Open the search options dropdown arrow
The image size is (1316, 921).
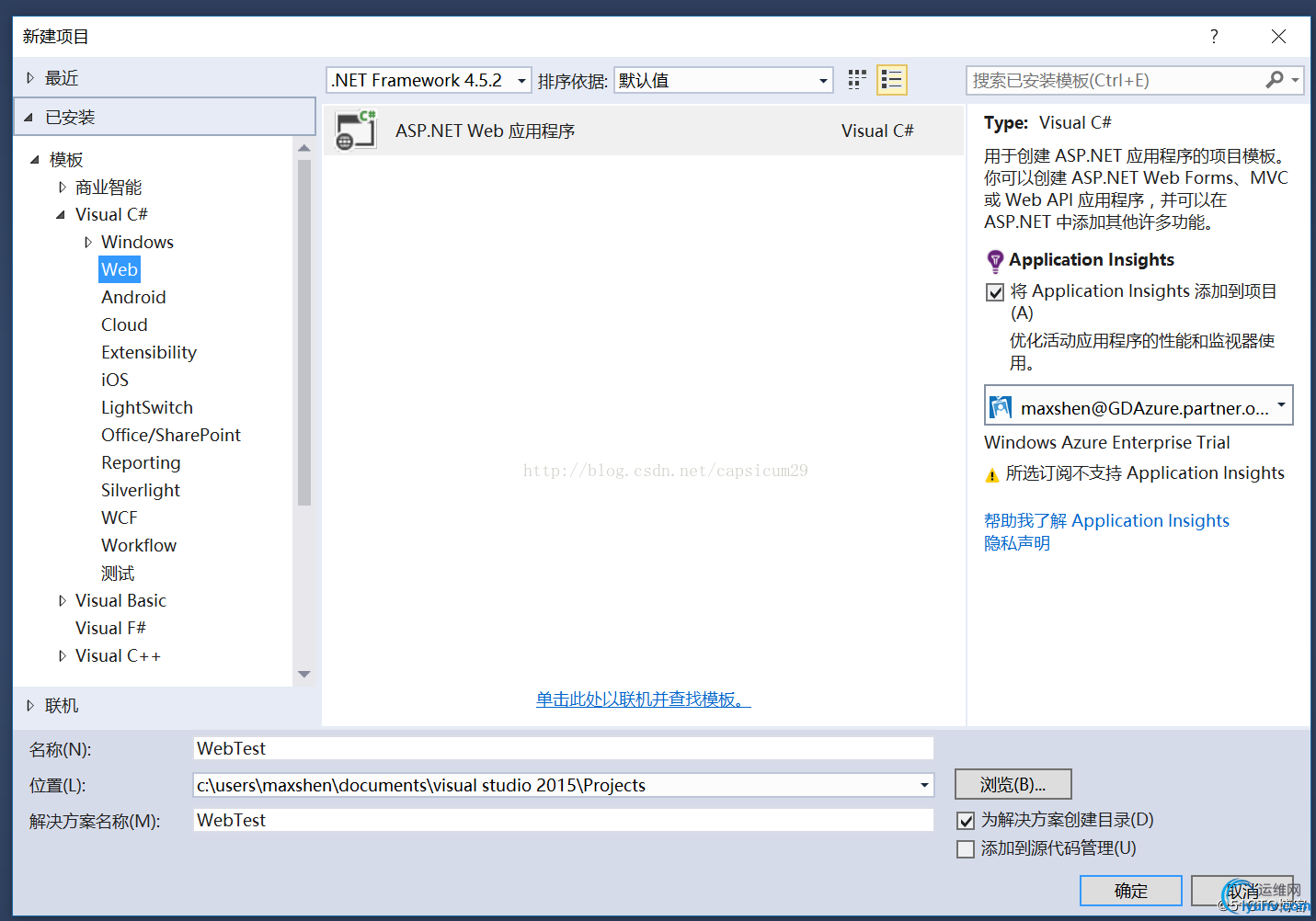[x=1295, y=80]
